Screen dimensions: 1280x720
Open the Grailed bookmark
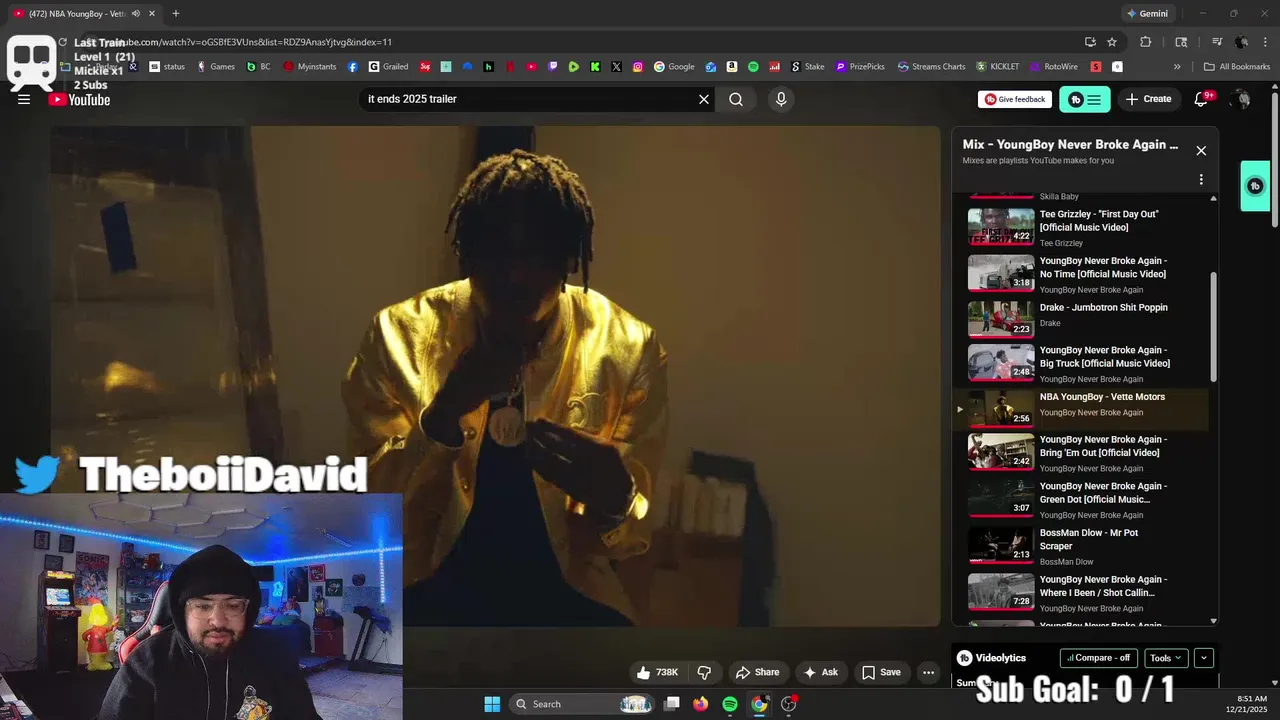[x=389, y=67]
